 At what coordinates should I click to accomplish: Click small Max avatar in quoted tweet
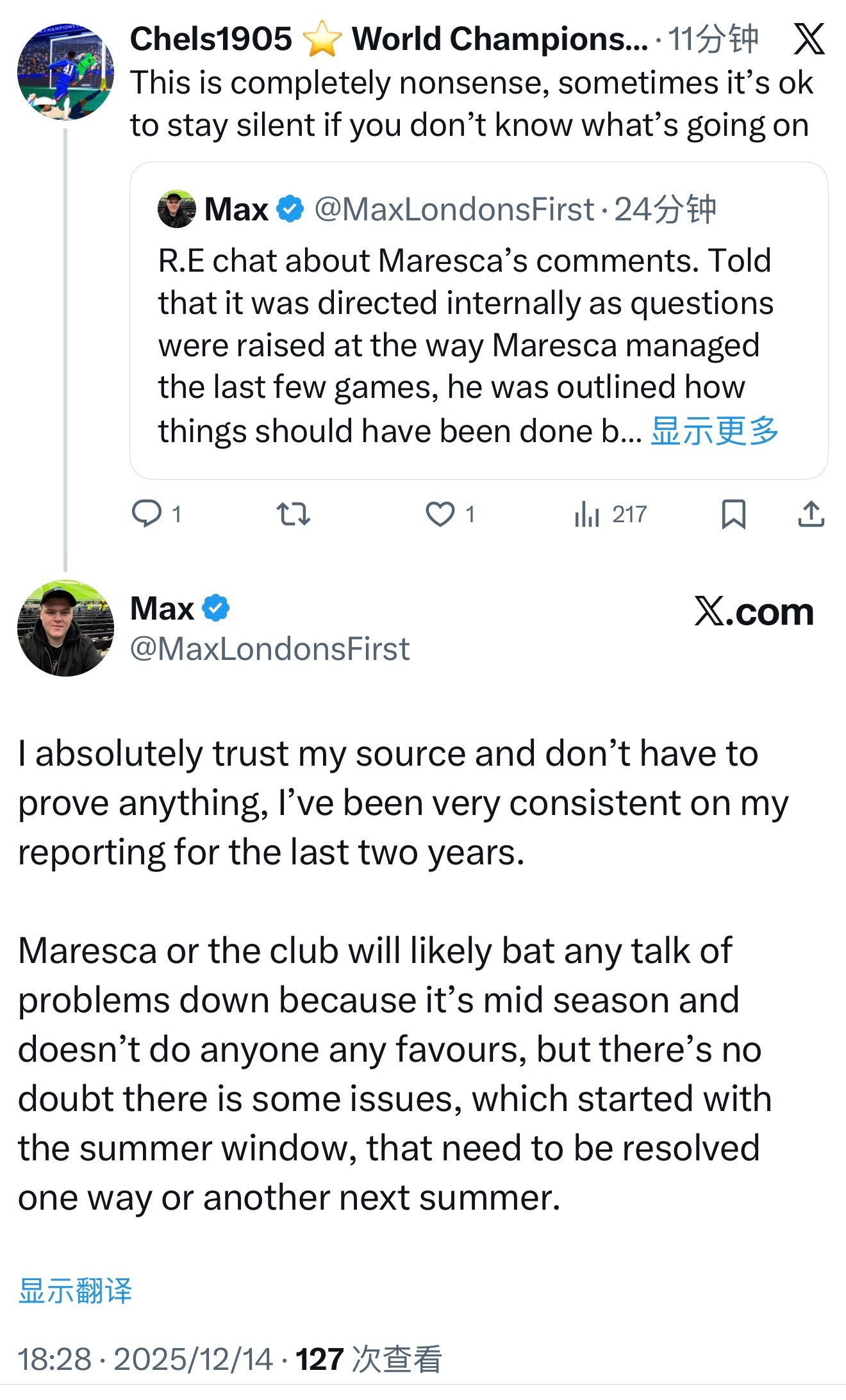176,209
